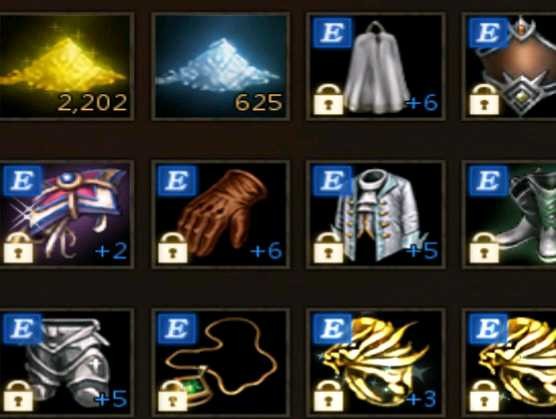Toggle the padlock on the necklace

173,396
